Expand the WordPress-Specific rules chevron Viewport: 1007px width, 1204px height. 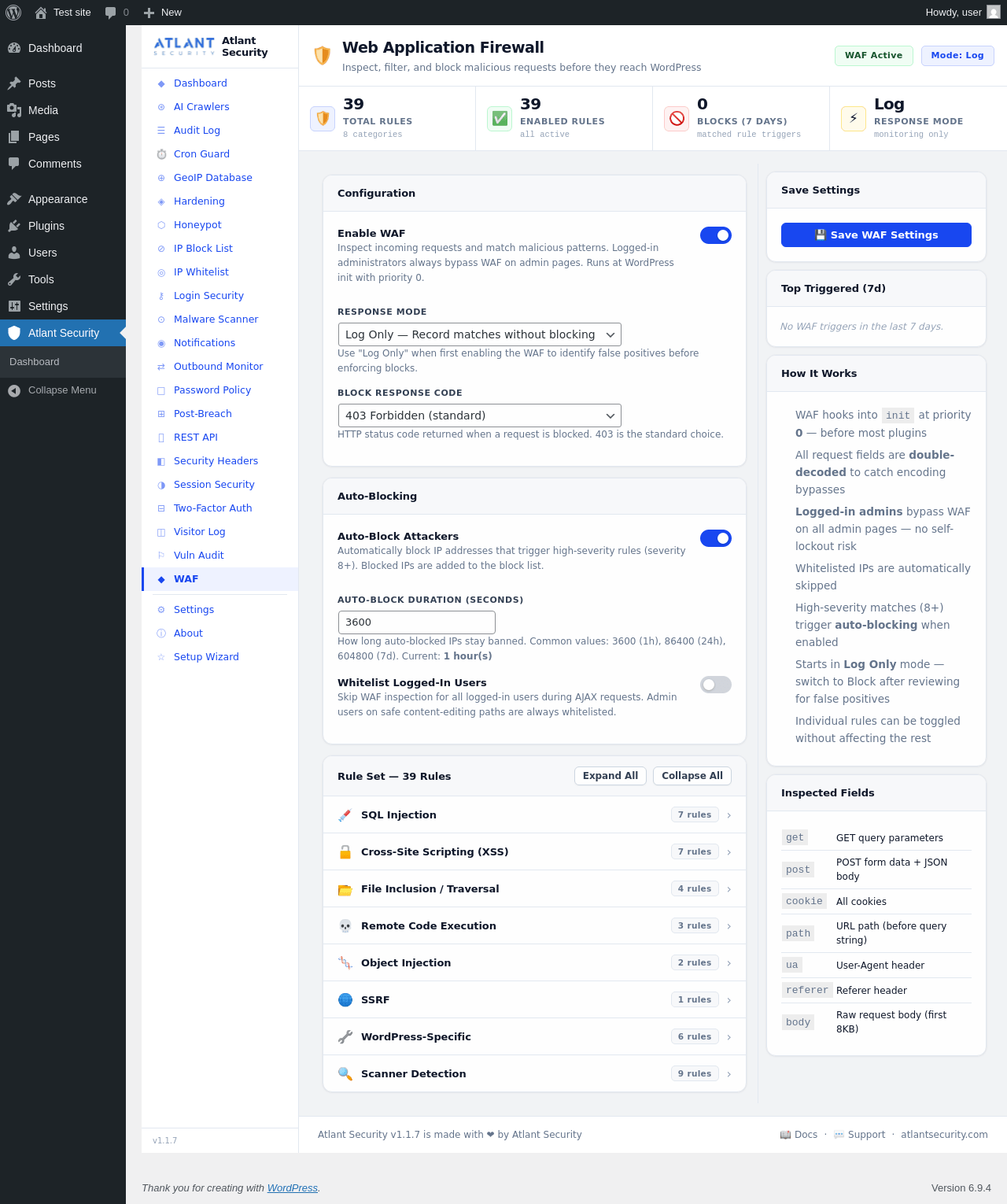tap(729, 1037)
